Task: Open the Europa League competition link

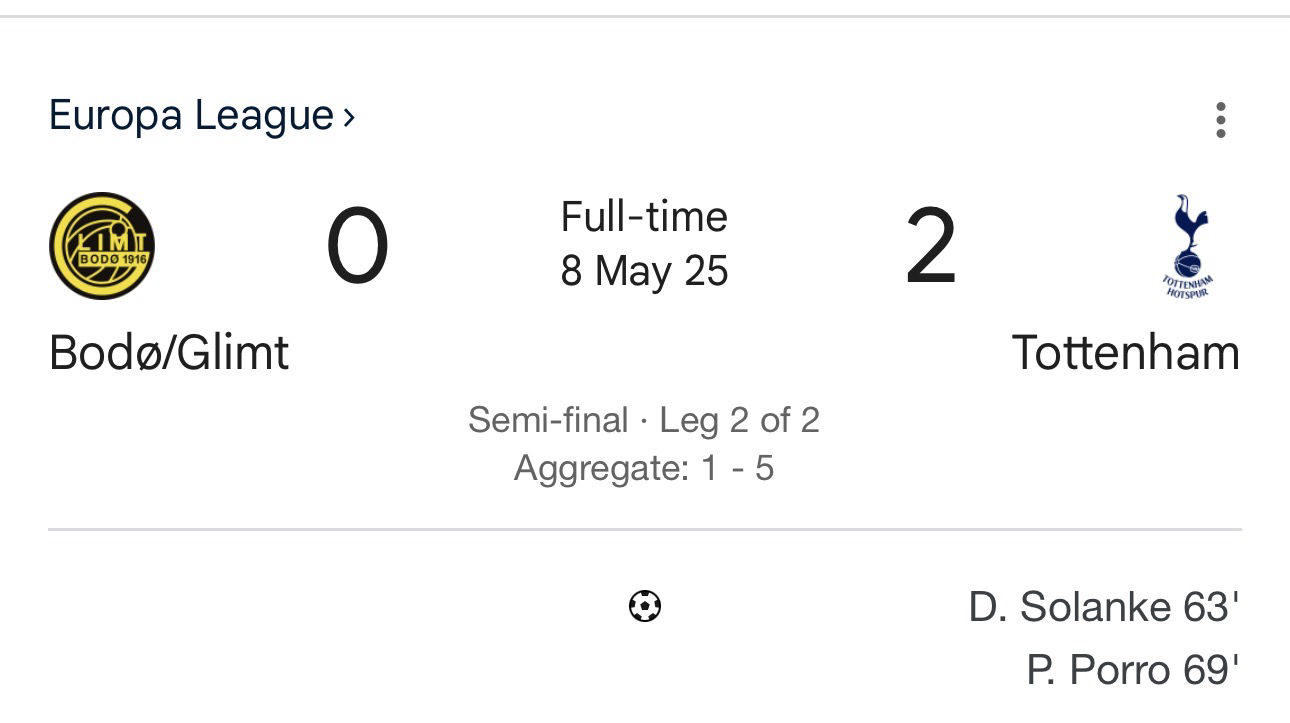Action: tap(190, 116)
